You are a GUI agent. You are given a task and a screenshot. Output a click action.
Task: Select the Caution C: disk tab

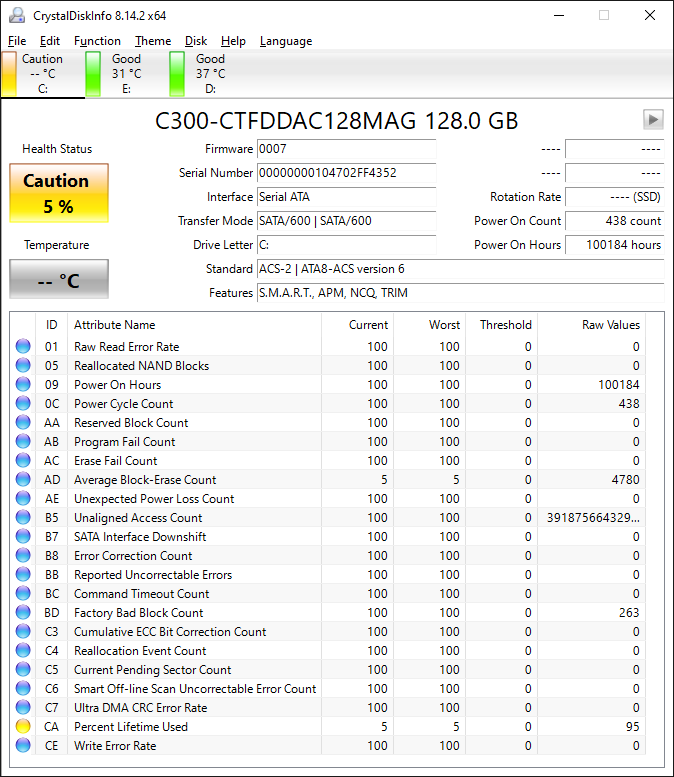coord(43,73)
